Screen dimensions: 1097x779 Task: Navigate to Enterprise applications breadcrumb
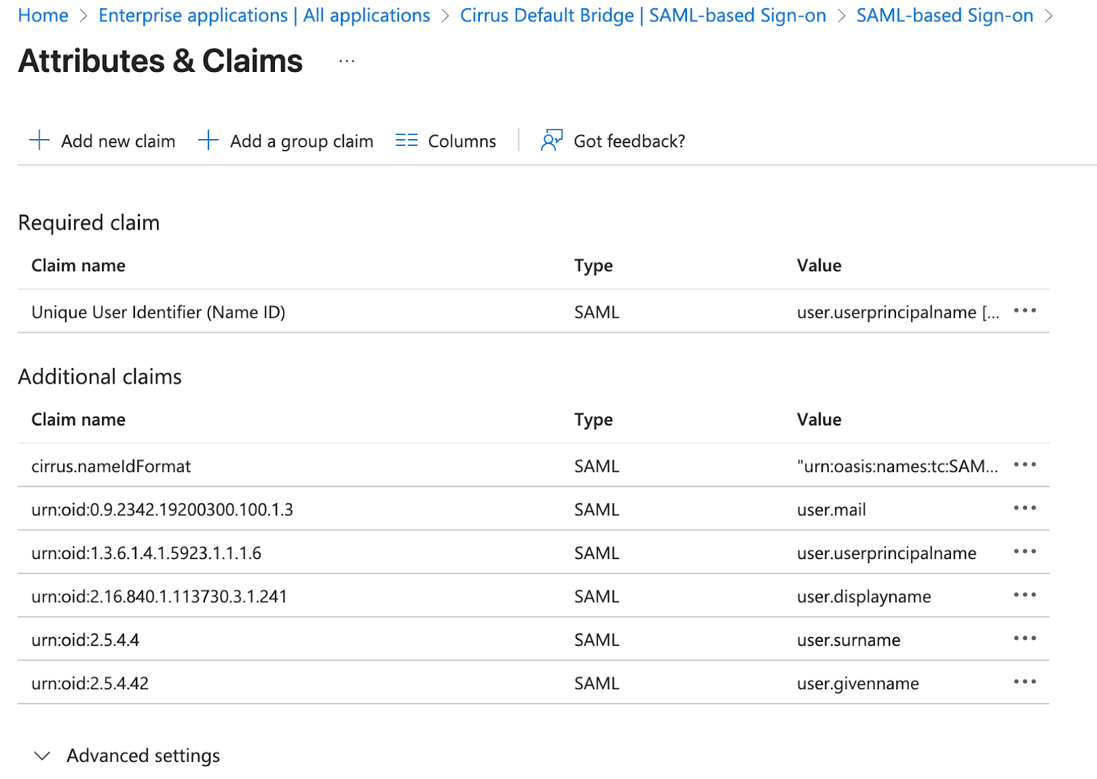coord(264,16)
